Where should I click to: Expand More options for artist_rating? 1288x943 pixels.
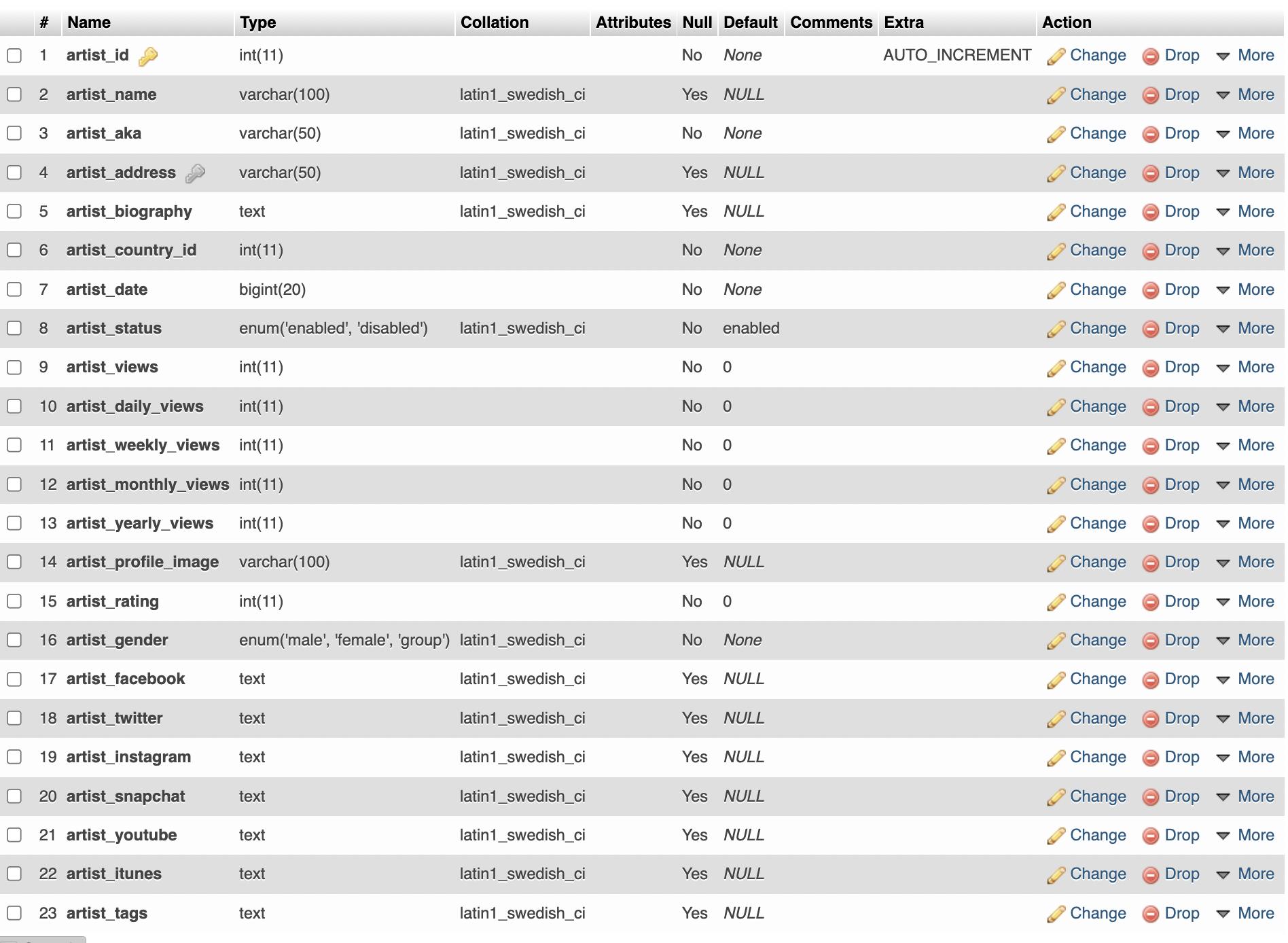[1245, 601]
